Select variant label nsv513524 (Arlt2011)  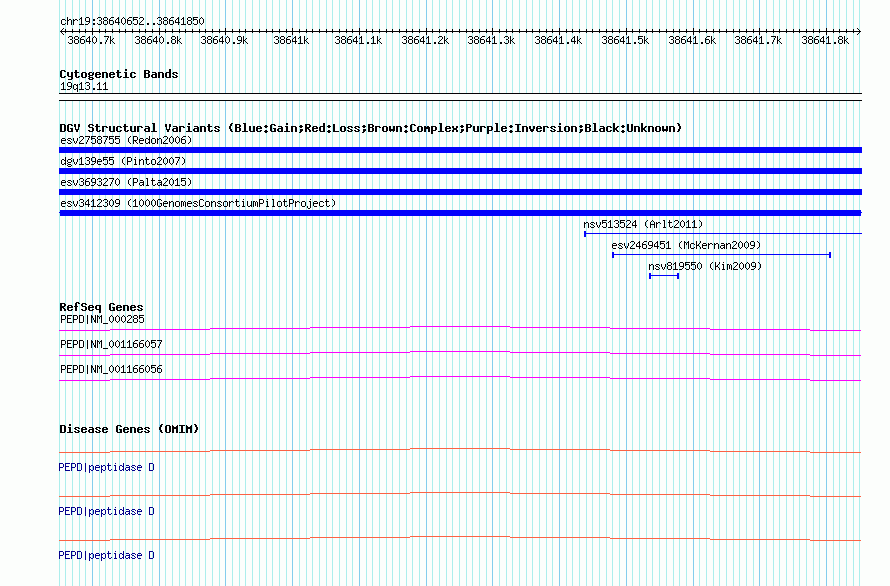[643, 224]
